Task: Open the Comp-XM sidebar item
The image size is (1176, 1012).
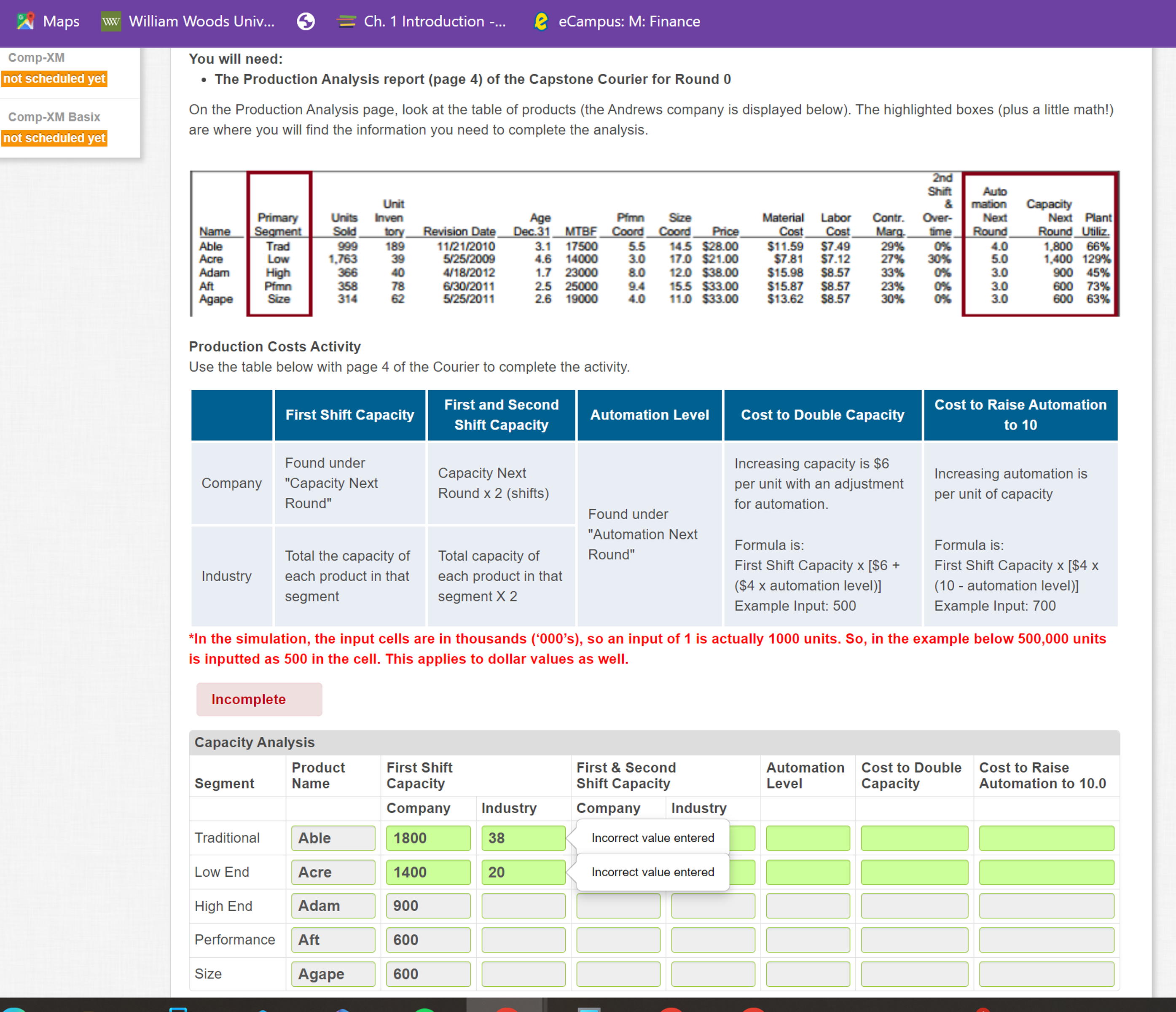Action: (36, 57)
